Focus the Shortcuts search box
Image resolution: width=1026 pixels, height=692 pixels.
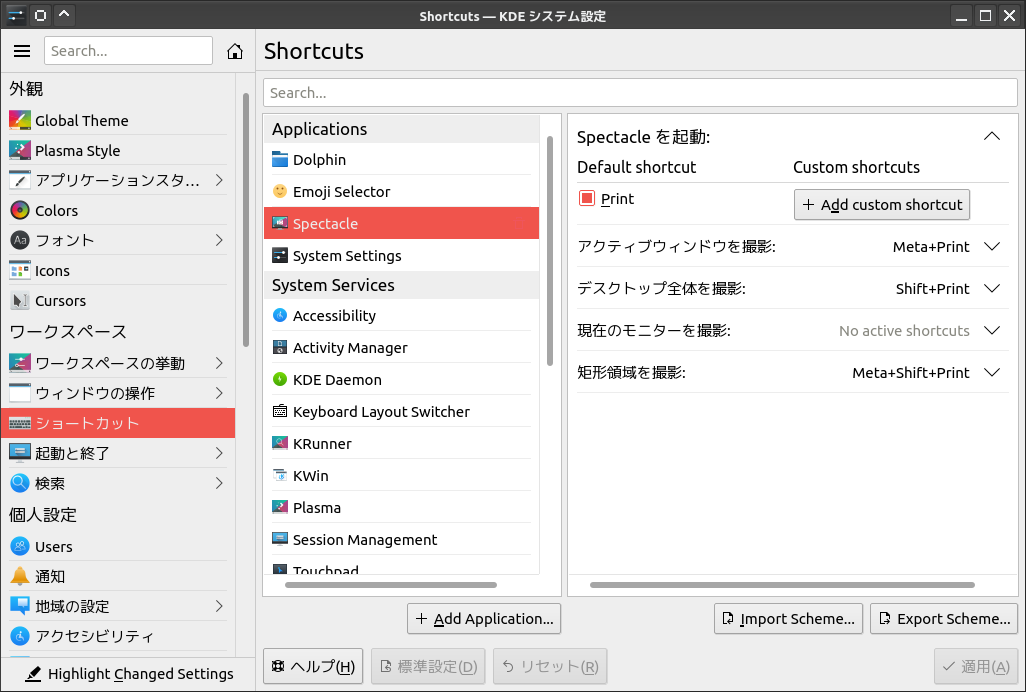pyautogui.click(x=640, y=92)
